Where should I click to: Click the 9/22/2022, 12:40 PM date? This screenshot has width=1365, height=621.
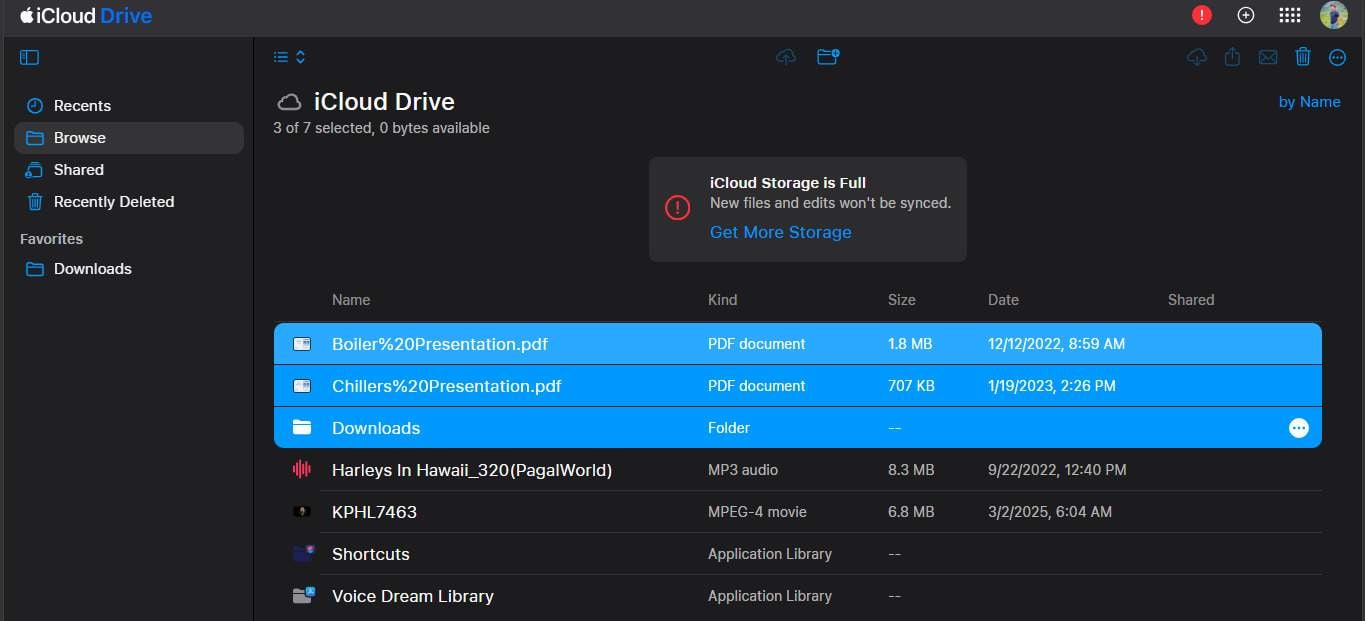click(x=1057, y=470)
